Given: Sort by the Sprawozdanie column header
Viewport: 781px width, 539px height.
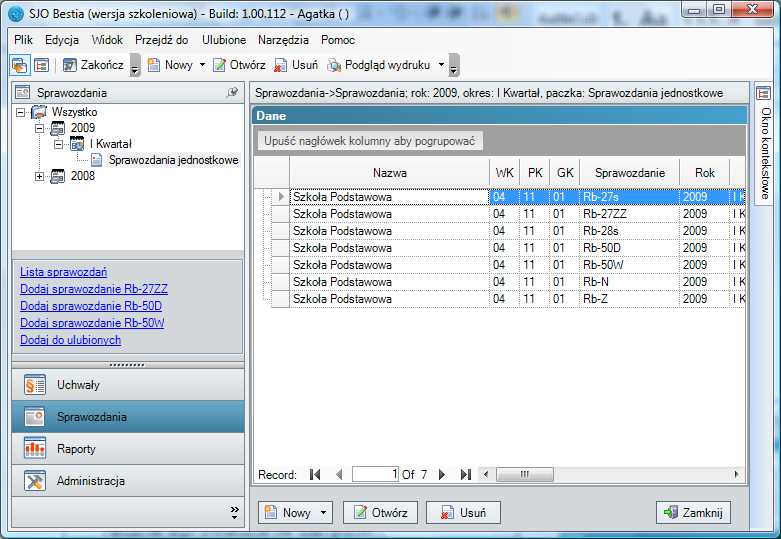Looking at the screenshot, I should pos(630,173).
